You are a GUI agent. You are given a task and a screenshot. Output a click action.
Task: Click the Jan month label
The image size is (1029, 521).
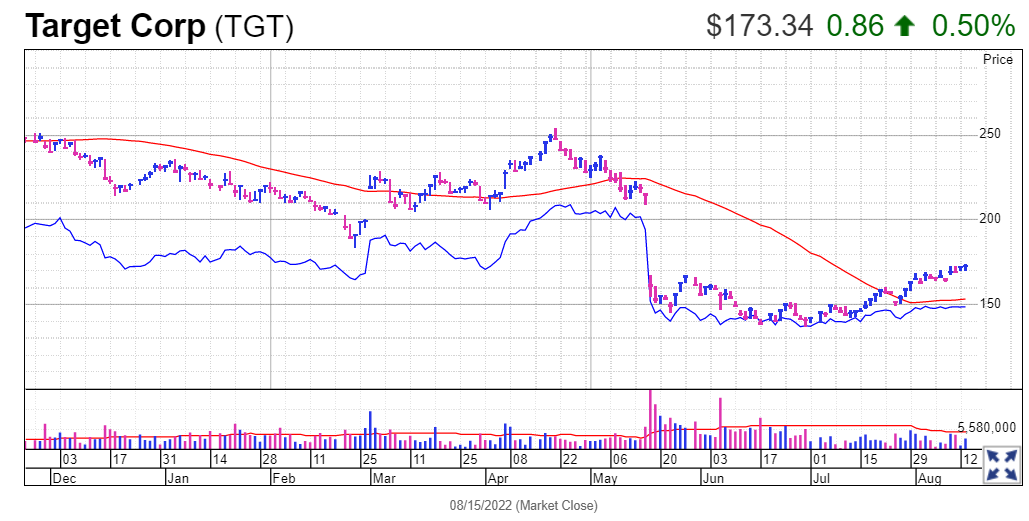(x=178, y=478)
